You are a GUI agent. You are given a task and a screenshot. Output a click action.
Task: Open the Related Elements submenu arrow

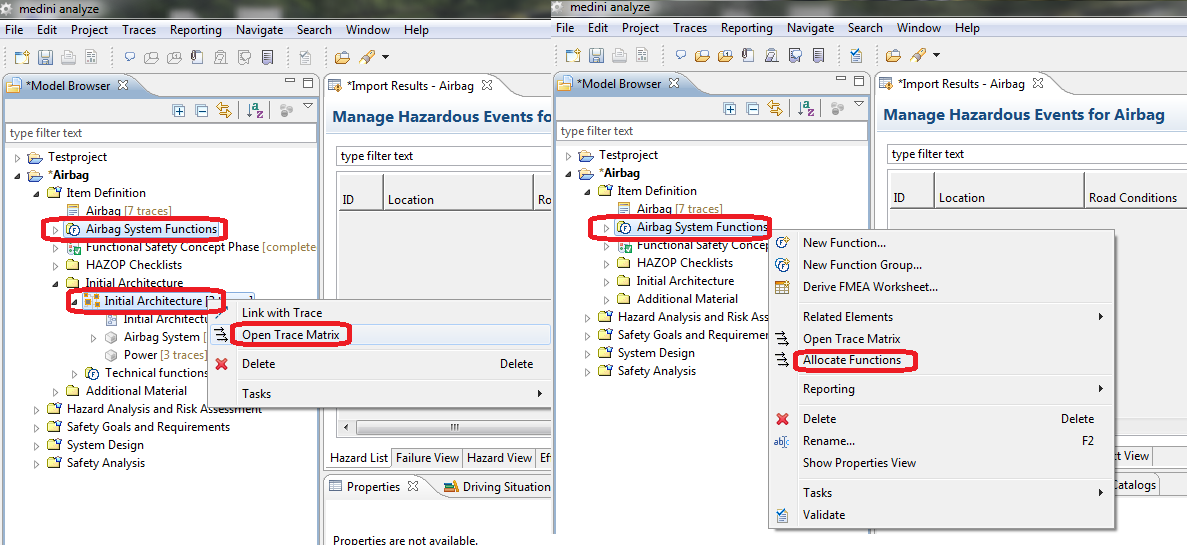pyautogui.click(x=1100, y=317)
